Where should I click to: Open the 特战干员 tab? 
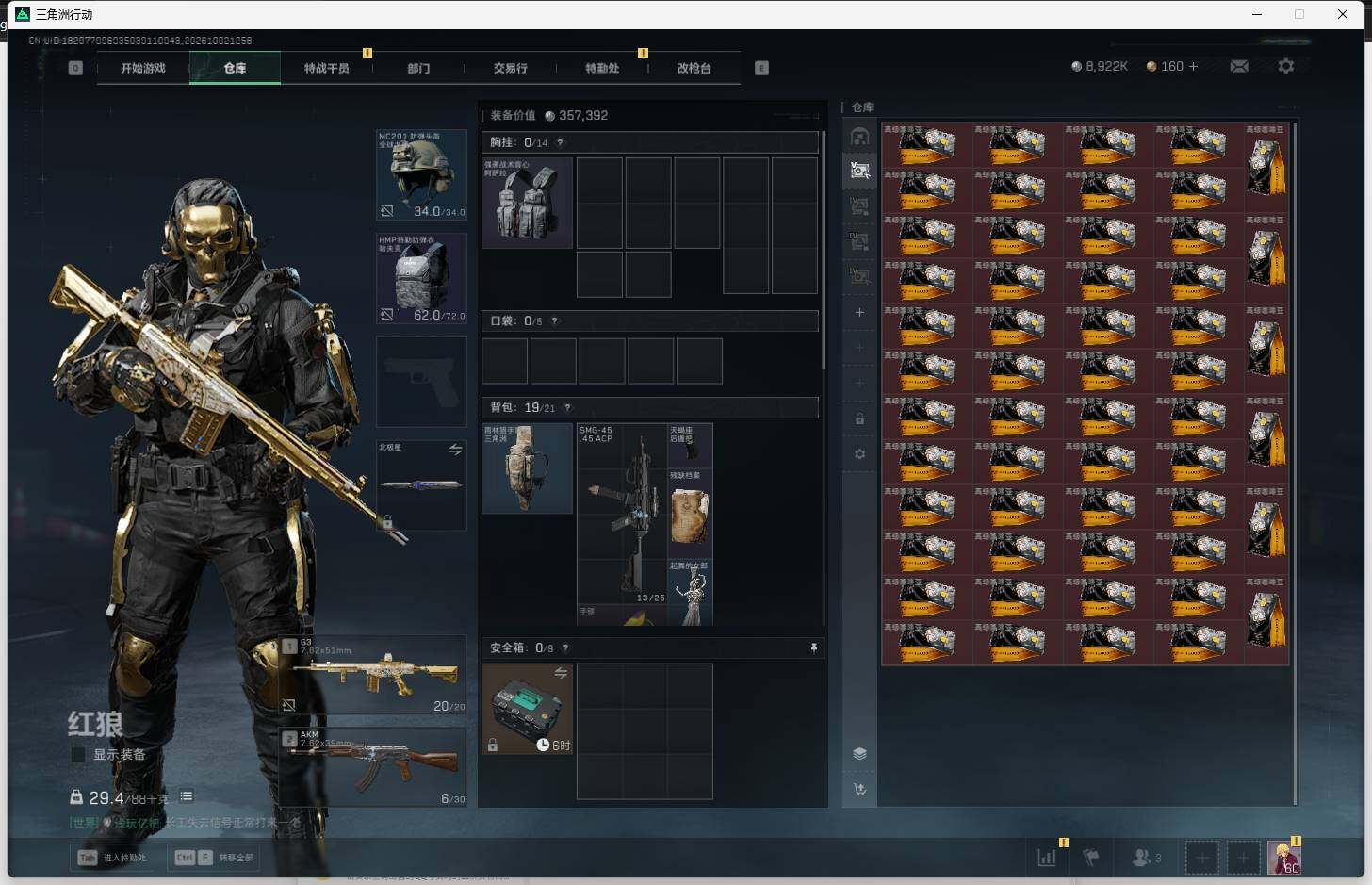[327, 68]
